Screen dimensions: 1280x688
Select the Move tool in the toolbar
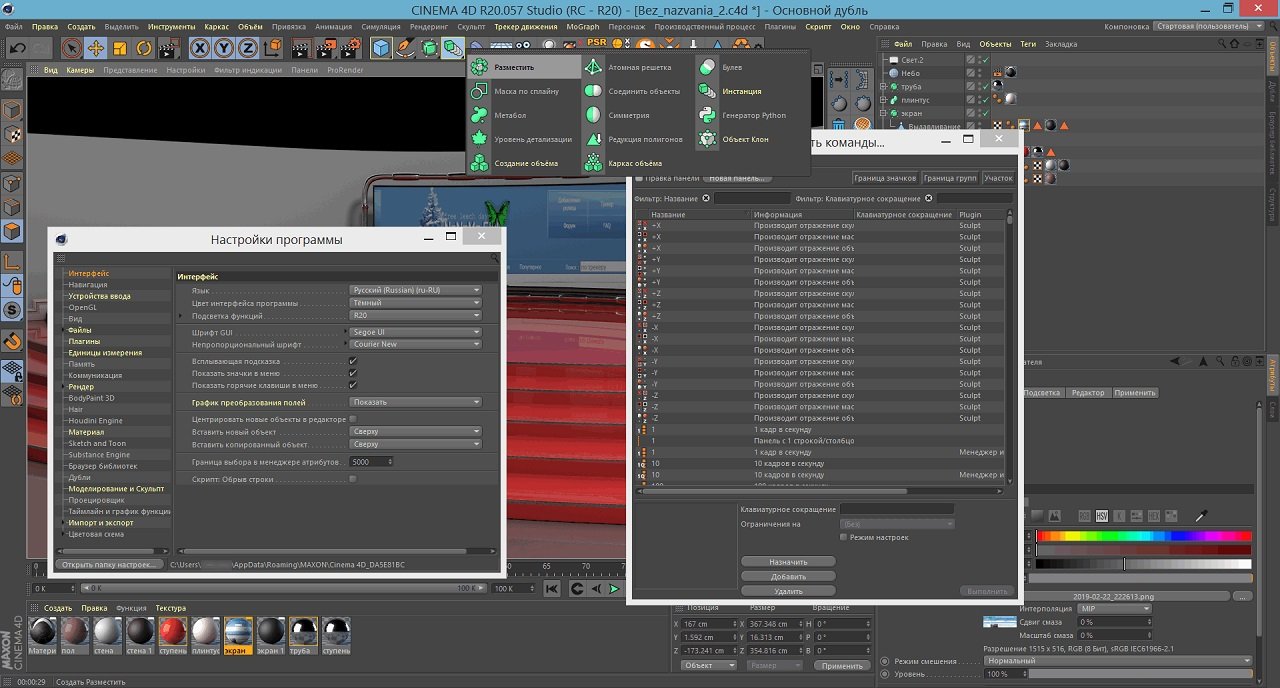pyautogui.click(x=96, y=47)
